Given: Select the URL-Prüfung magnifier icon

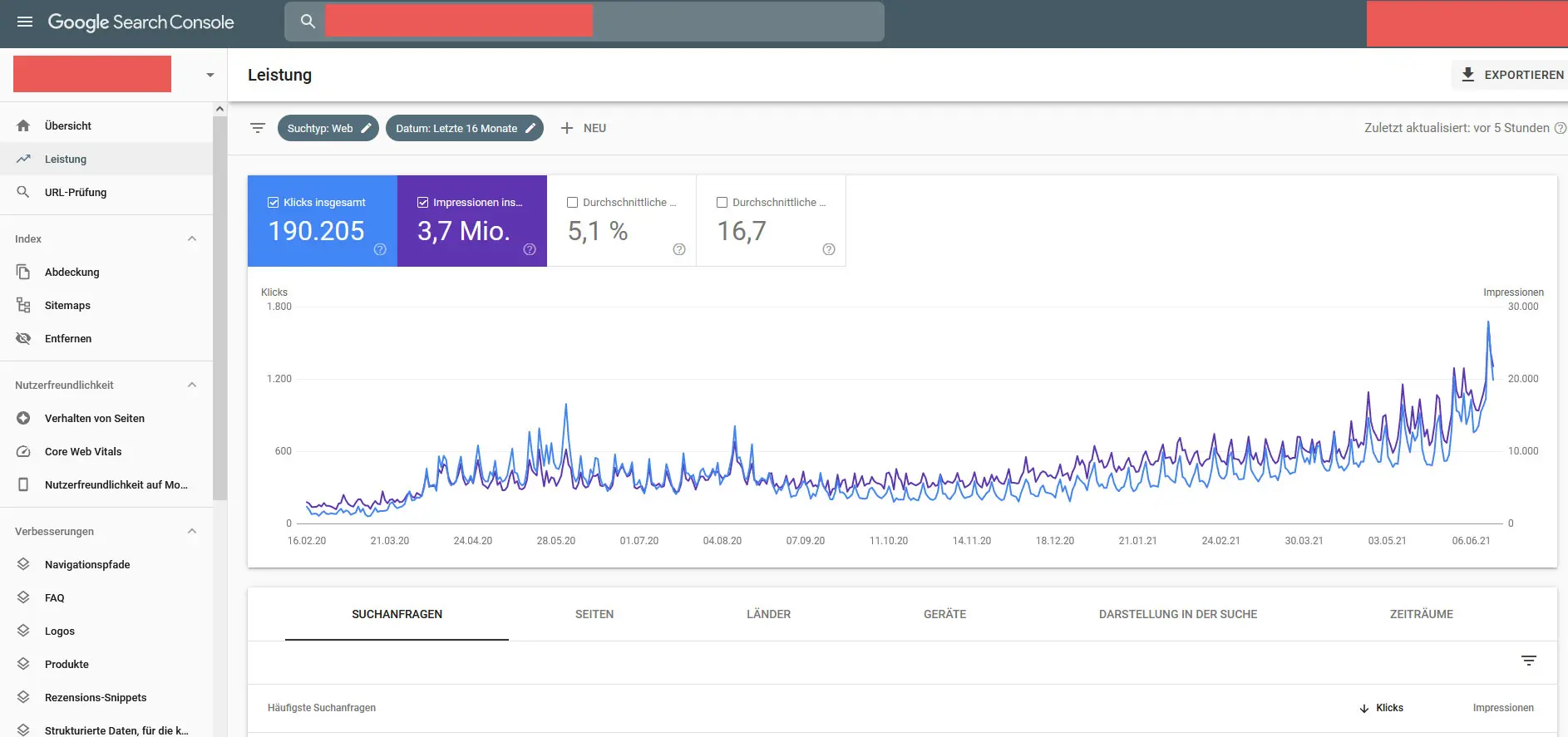Looking at the screenshot, I should pos(23,192).
